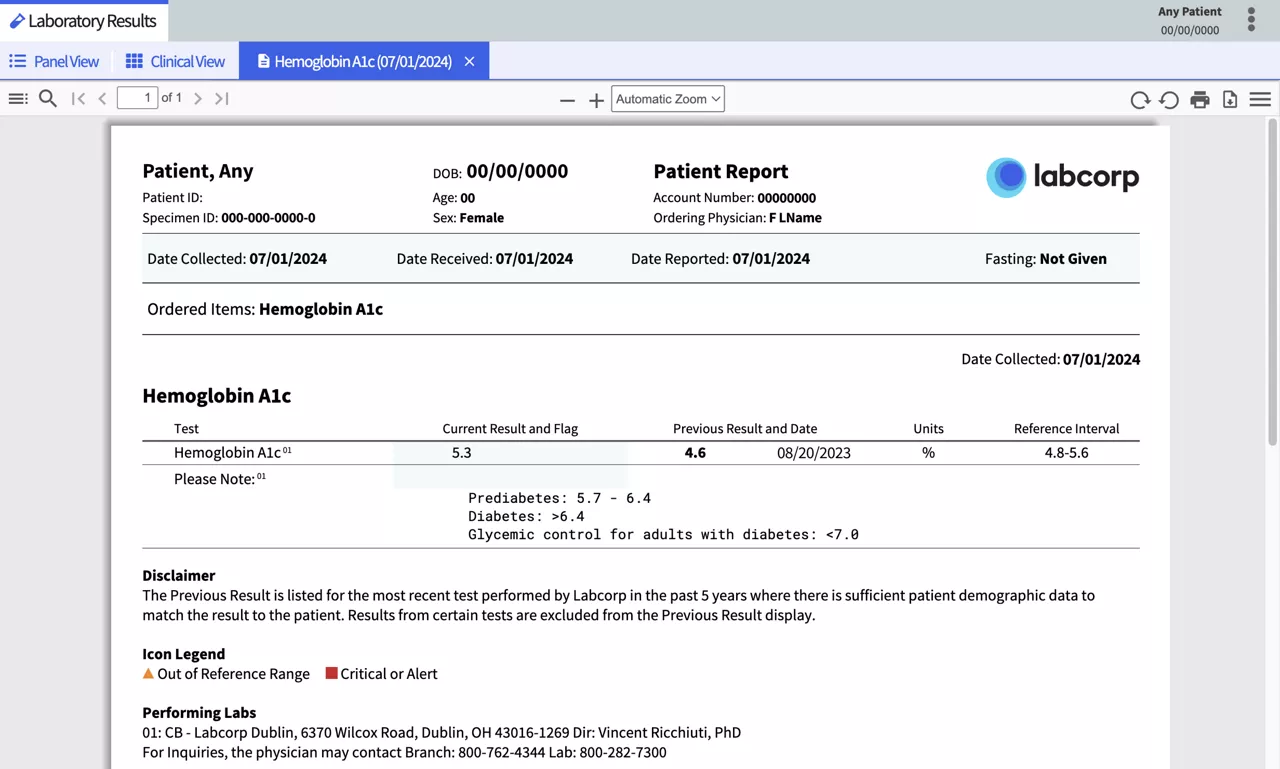Click the Laboratory Results logo
This screenshot has width=1280, height=769.
pos(84,20)
